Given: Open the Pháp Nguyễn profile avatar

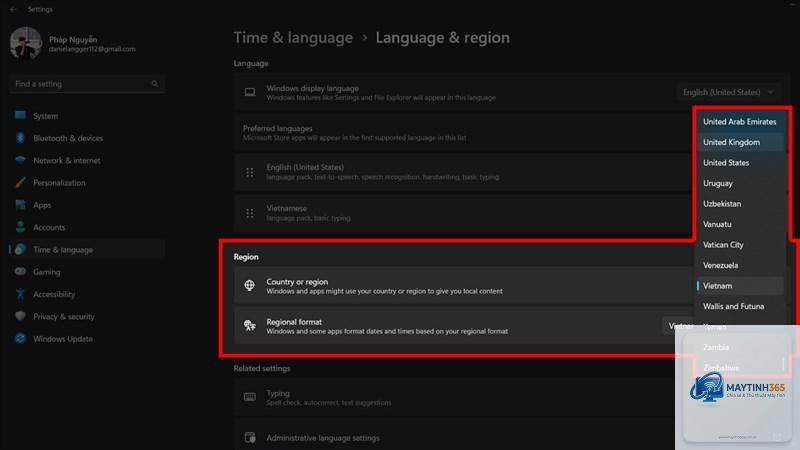Looking at the screenshot, I should (x=26, y=43).
